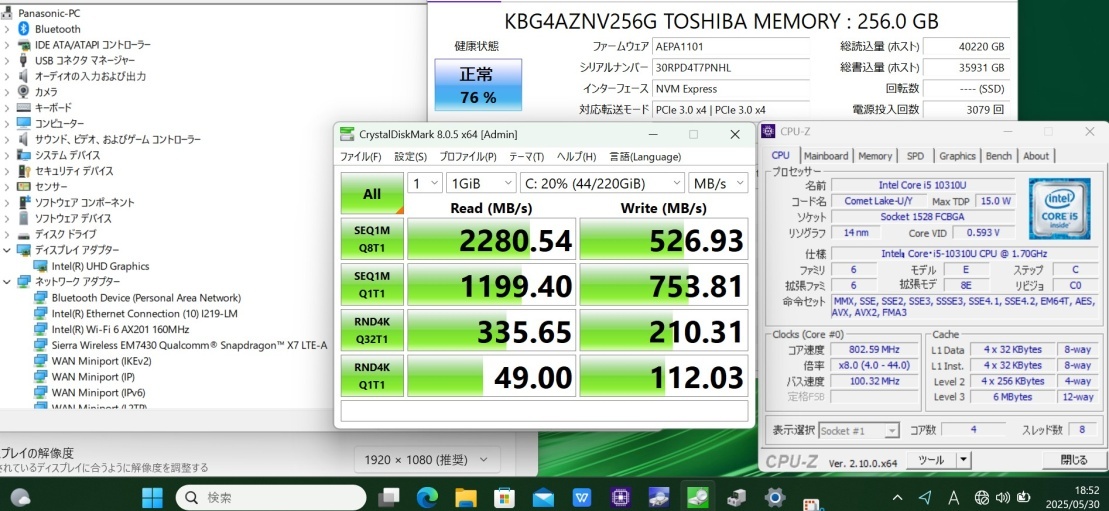This screenshot has height=511, width=1109.
Task: Click inside the taskbar 検索 search box
Action: pyautogui.click(x=269, y=497)
